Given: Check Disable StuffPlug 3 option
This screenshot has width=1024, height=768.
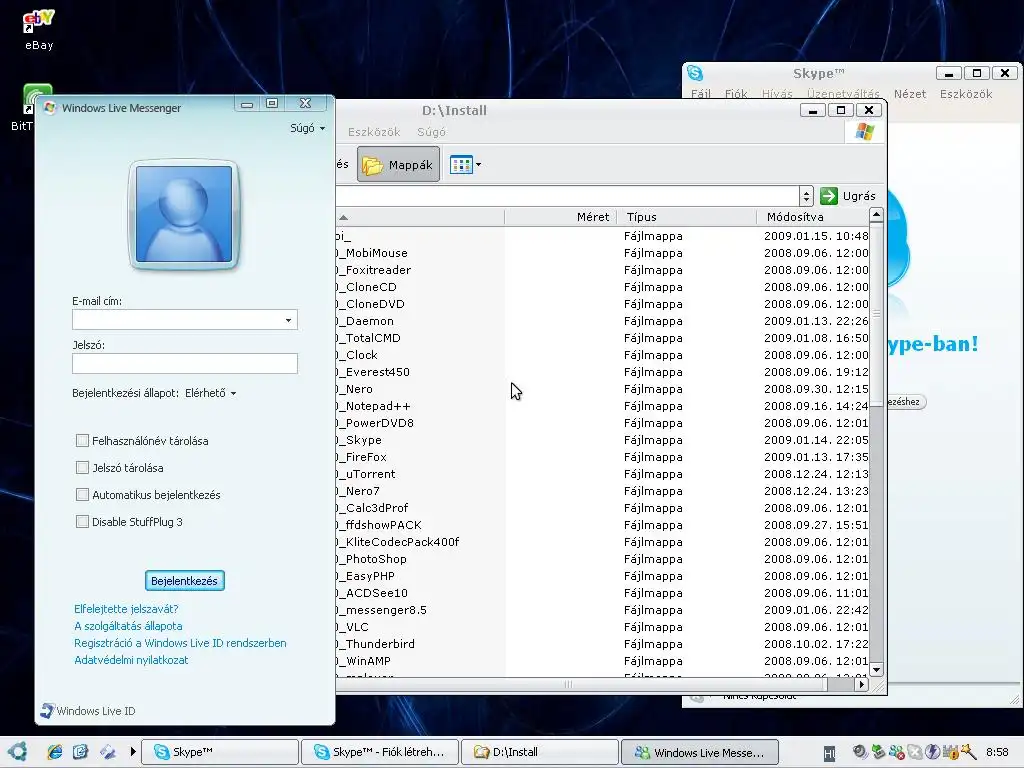Looking at the screenshot, I should (82, 521).
